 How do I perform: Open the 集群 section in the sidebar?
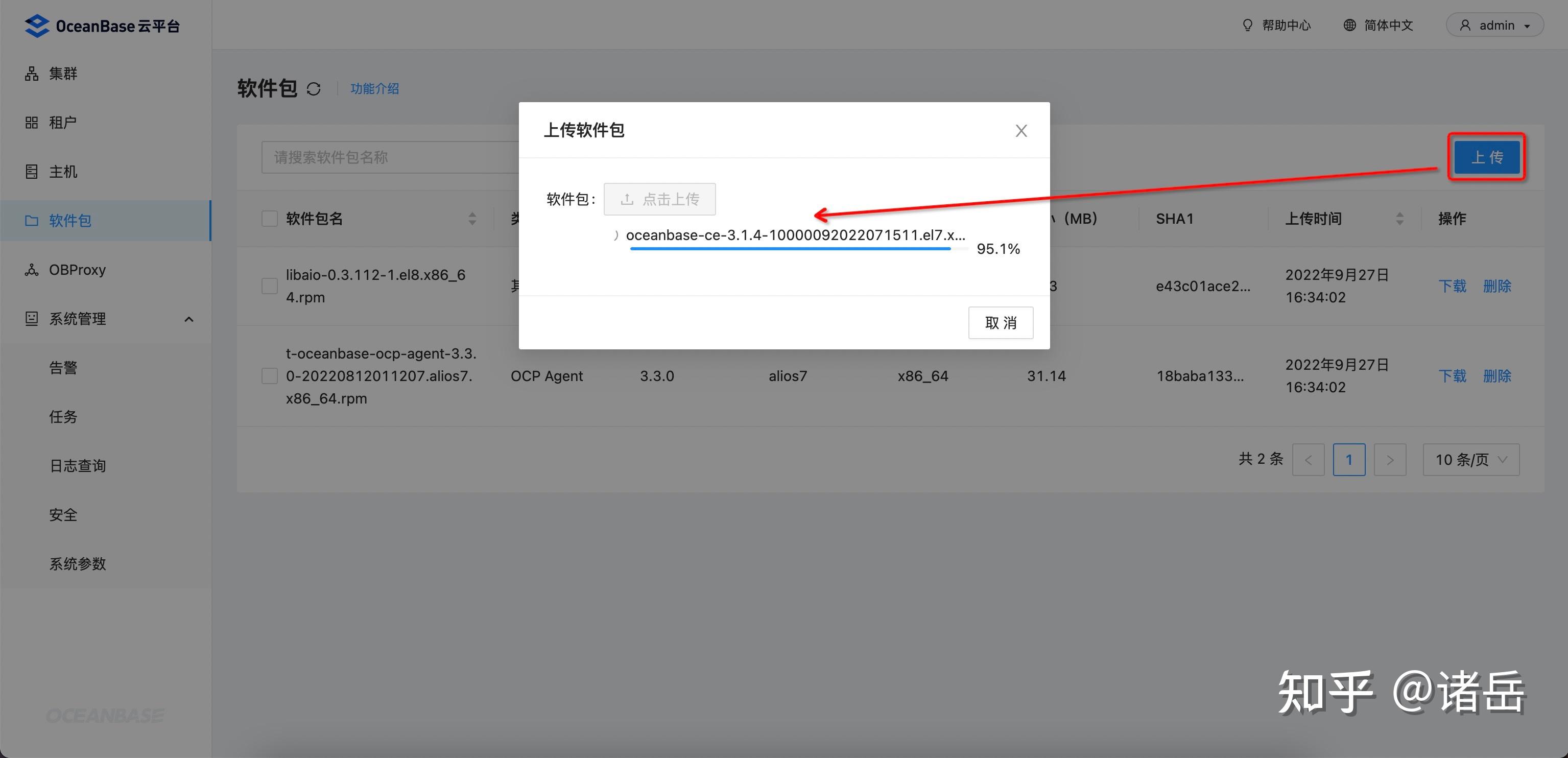pos(62,73)
